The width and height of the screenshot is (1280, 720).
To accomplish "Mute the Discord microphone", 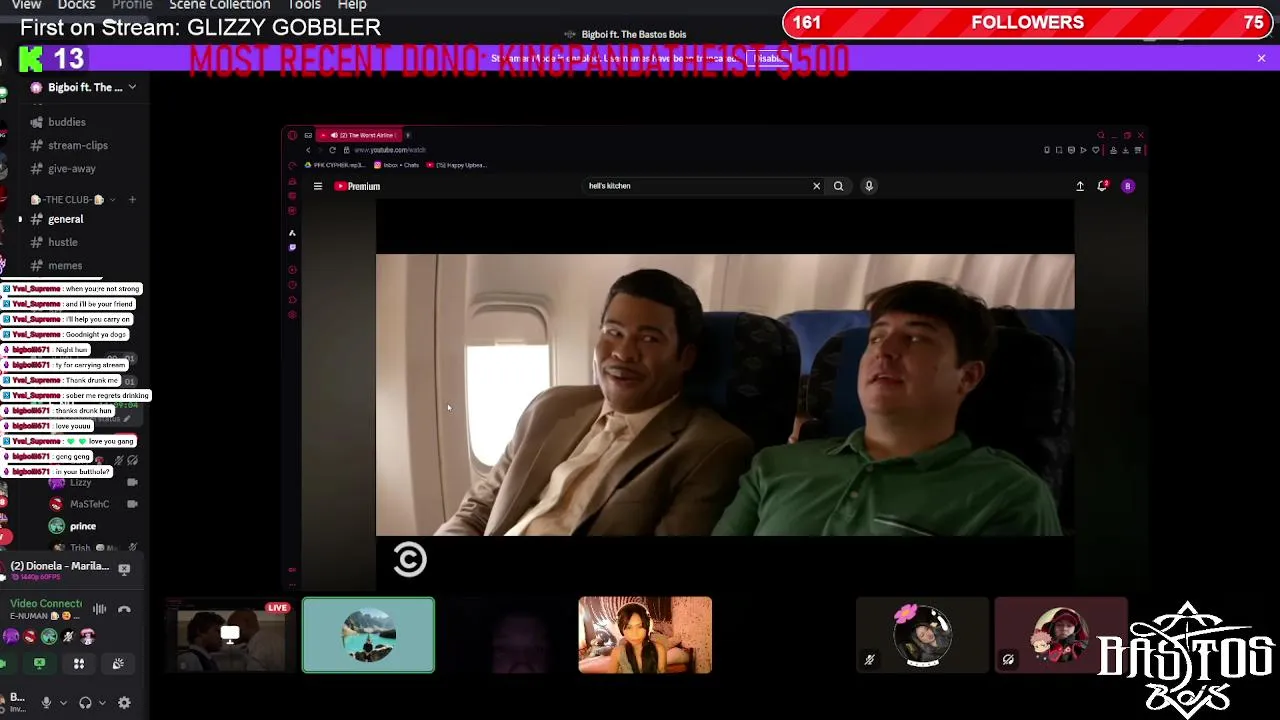I will (46, 703).
